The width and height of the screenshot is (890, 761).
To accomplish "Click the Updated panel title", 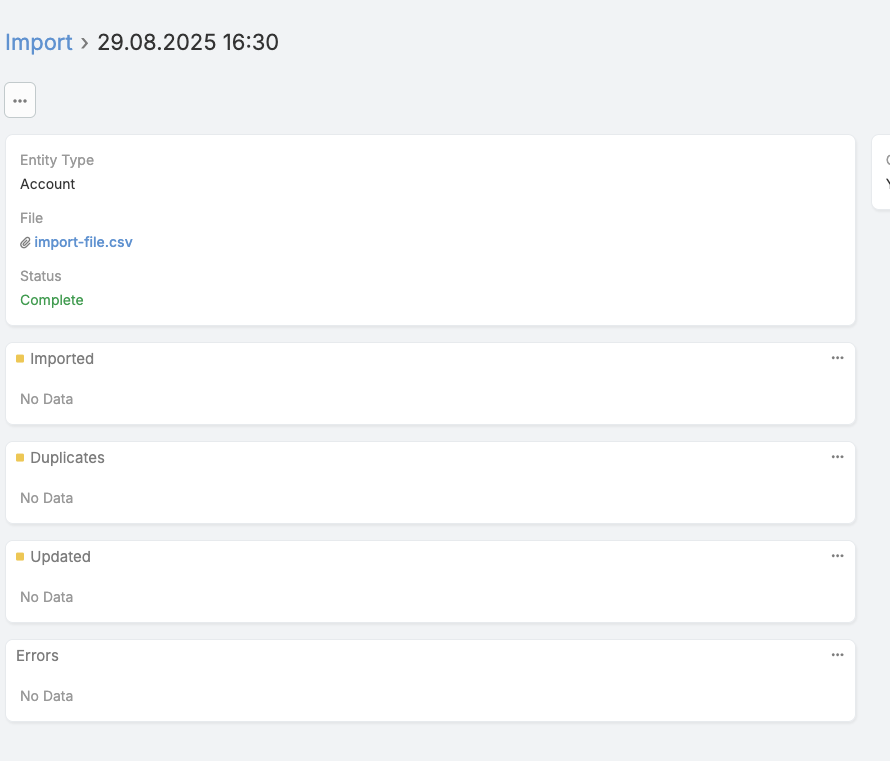I will pyautogui.click(x=60, y=557).
